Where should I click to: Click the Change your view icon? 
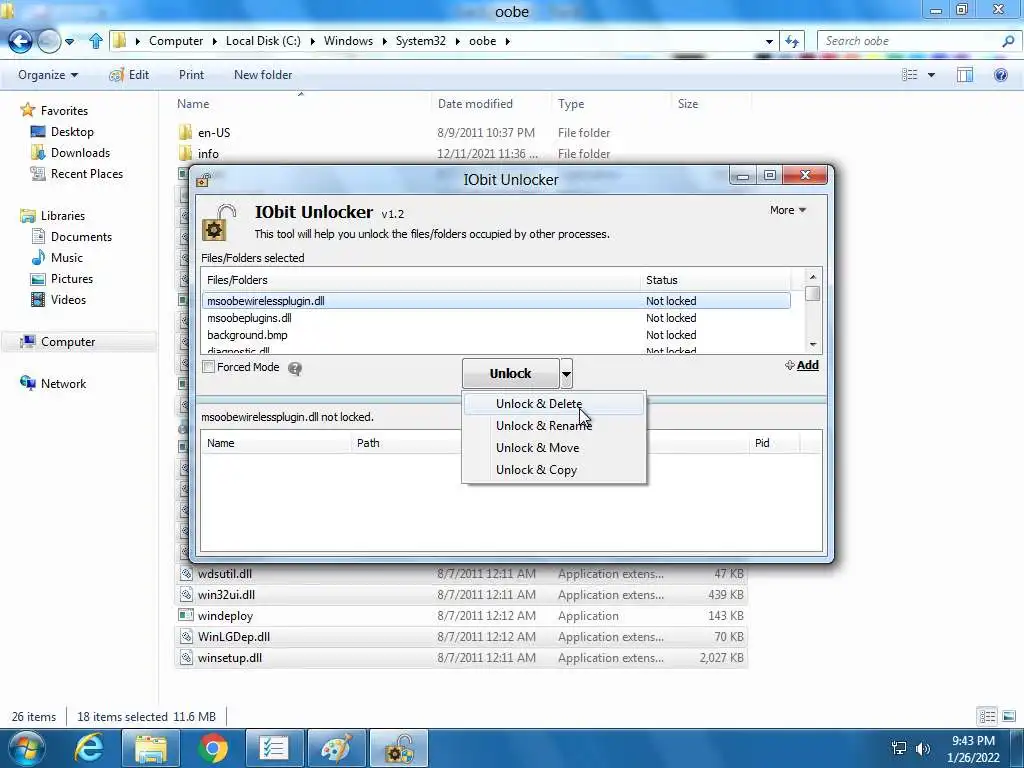point(910,75)
